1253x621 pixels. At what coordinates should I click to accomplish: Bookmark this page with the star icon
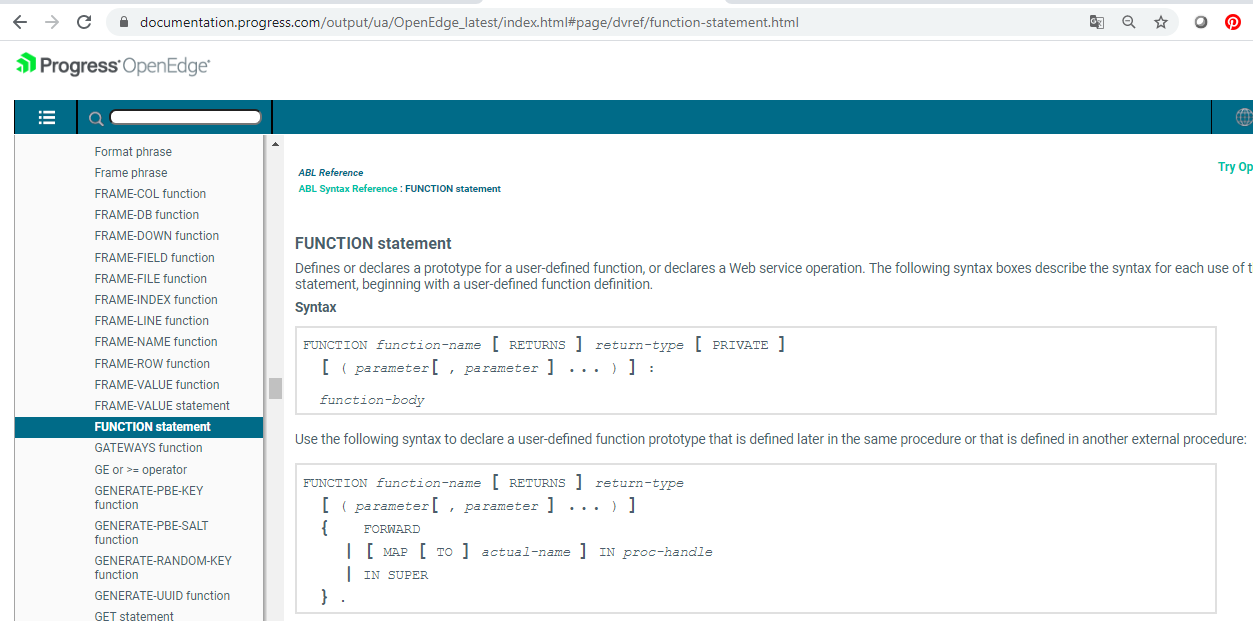coord(1159,21)
